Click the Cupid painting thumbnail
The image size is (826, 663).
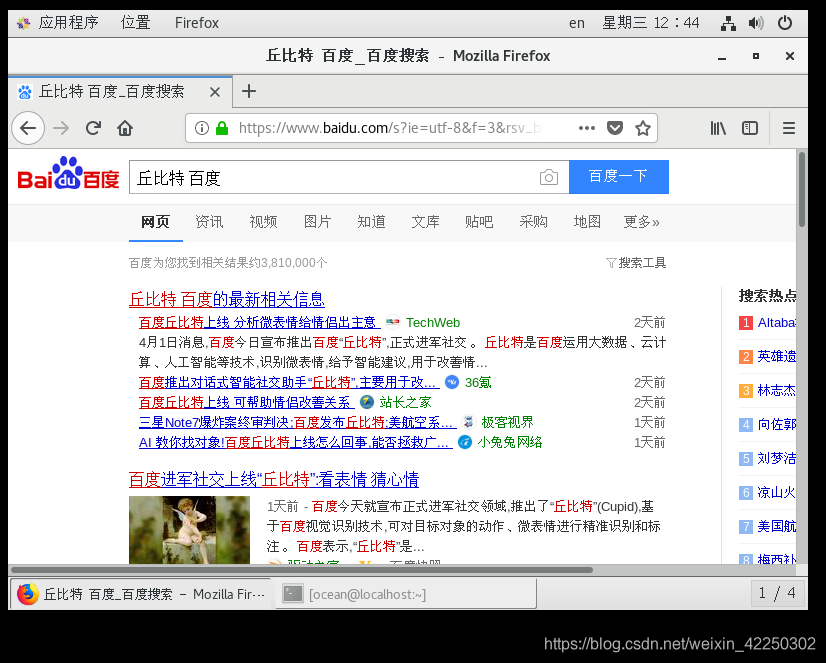(x=190, y=529)
